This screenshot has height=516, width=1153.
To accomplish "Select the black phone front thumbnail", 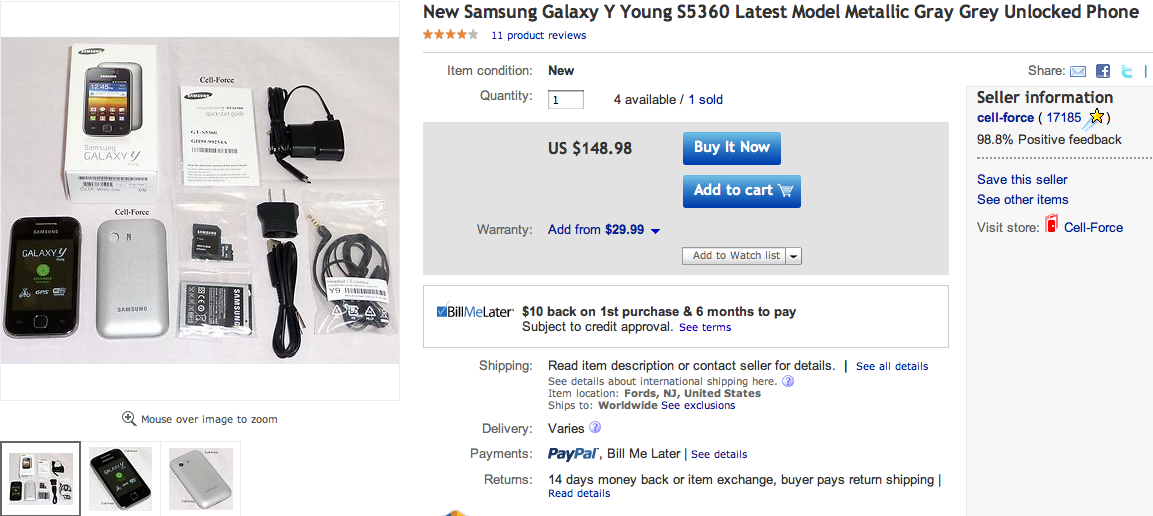I will 120,478.
